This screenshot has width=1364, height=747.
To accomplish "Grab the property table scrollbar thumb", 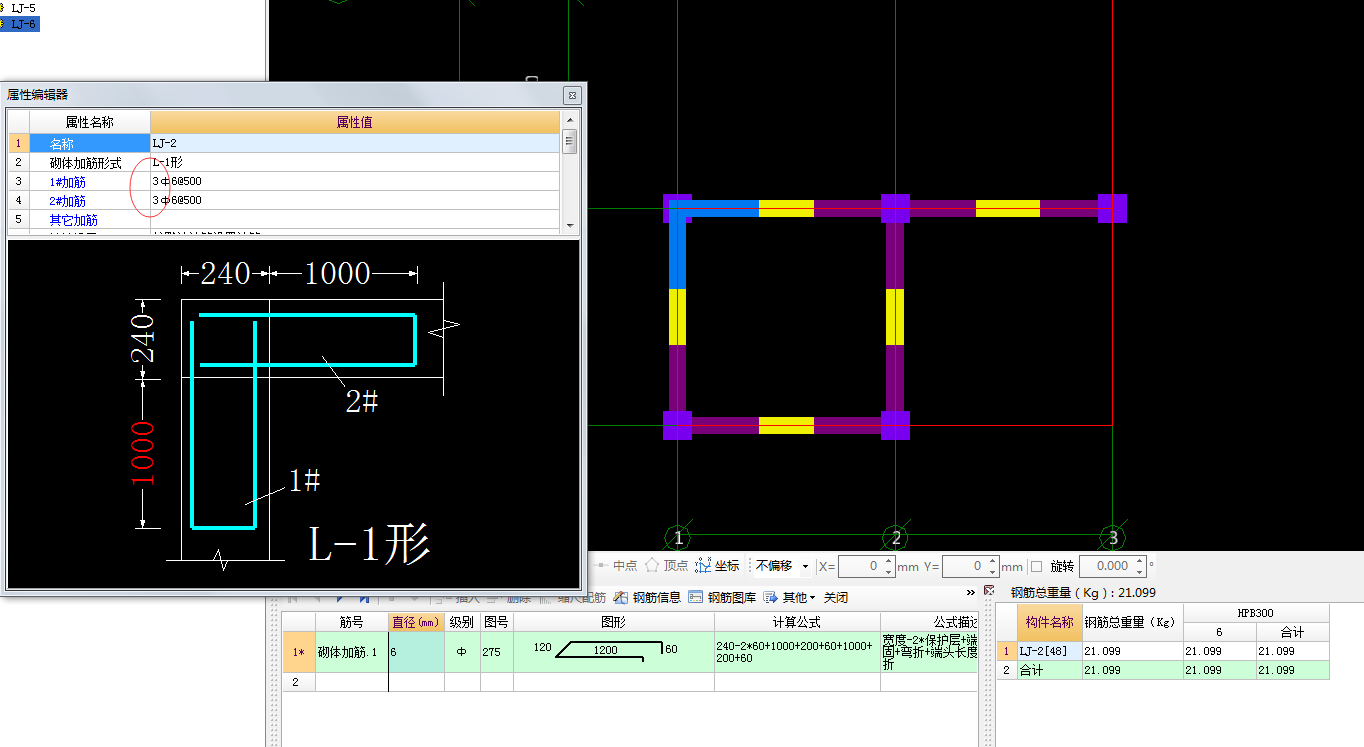I will click(569, 140).
